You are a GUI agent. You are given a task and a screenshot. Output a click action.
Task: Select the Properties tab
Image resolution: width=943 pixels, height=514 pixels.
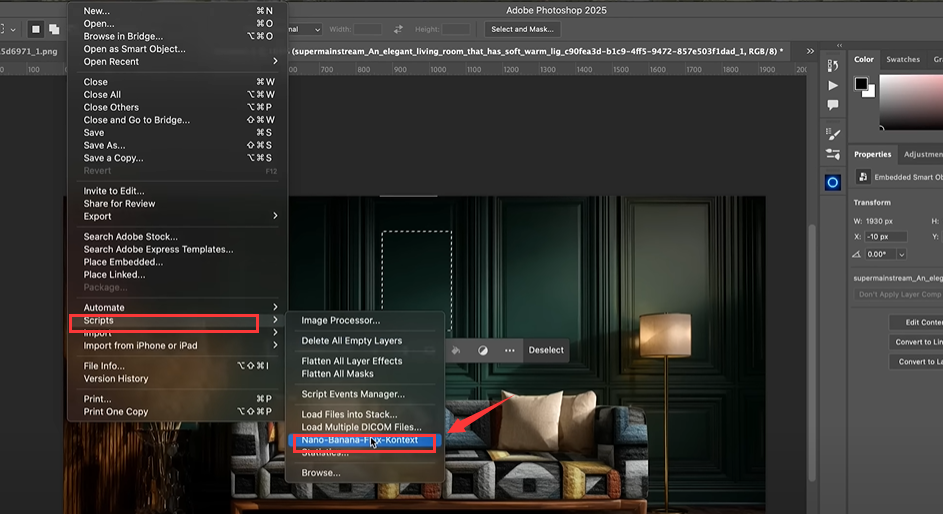point(873,155)
